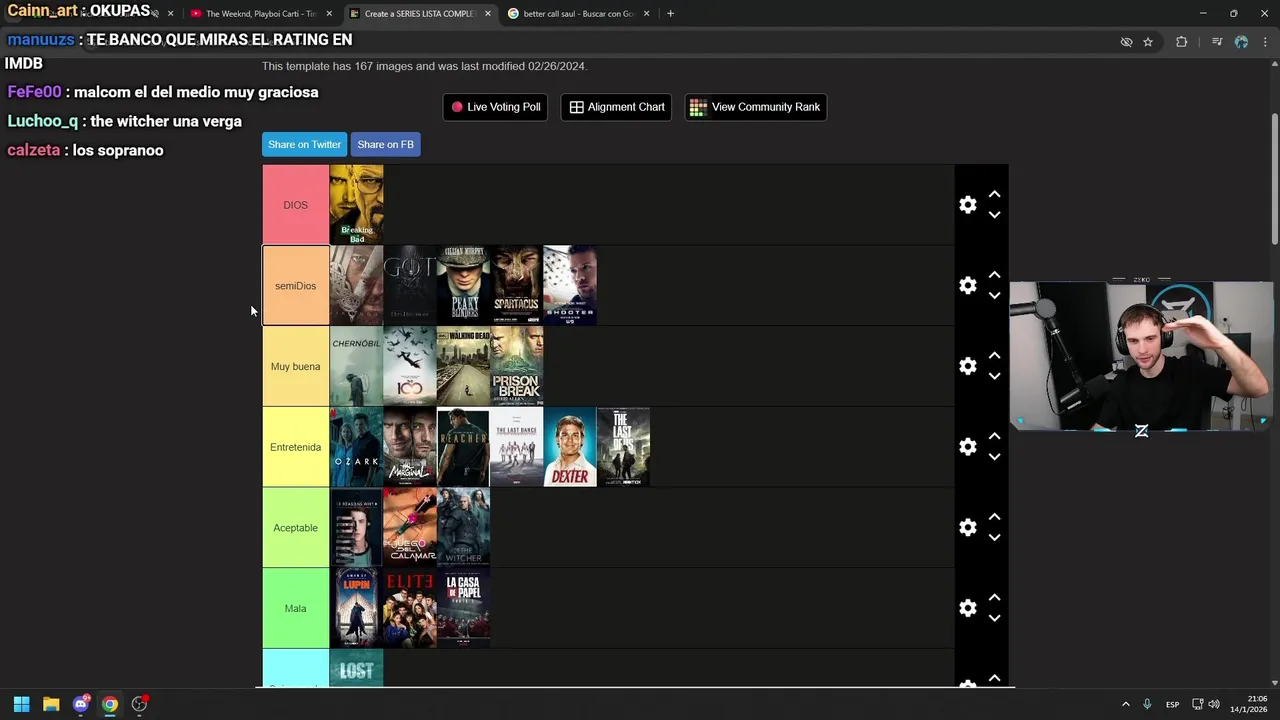Move Entretenida tier up with arrow
The image size is (1280, 720).
point(994,436)
